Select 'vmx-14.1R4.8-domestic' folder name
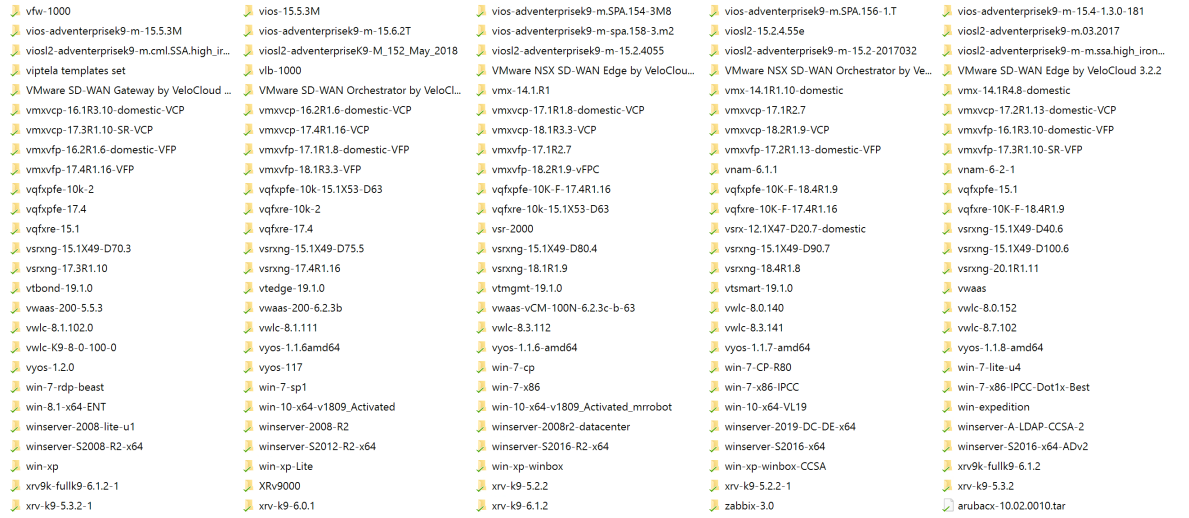The image size is (1189, 518). 1014,90
